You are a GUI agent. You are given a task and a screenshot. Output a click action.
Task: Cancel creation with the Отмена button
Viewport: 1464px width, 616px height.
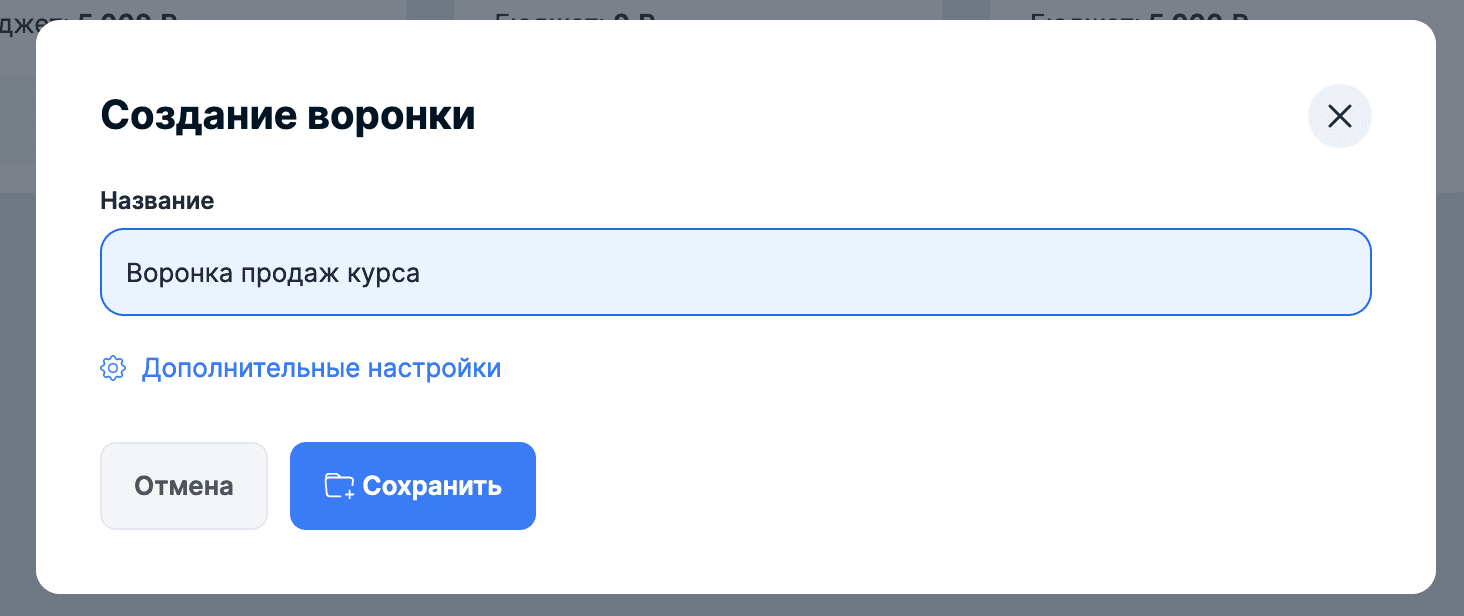[x=183, y=486]
